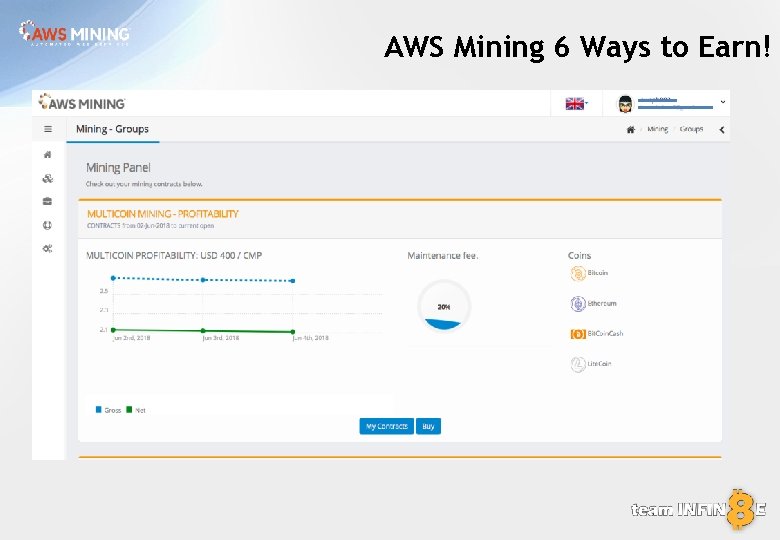Open the sidebar mining cubes icon
Image resolution: width=780 pixels, height=540 pixels.
(x=48, y=179)
